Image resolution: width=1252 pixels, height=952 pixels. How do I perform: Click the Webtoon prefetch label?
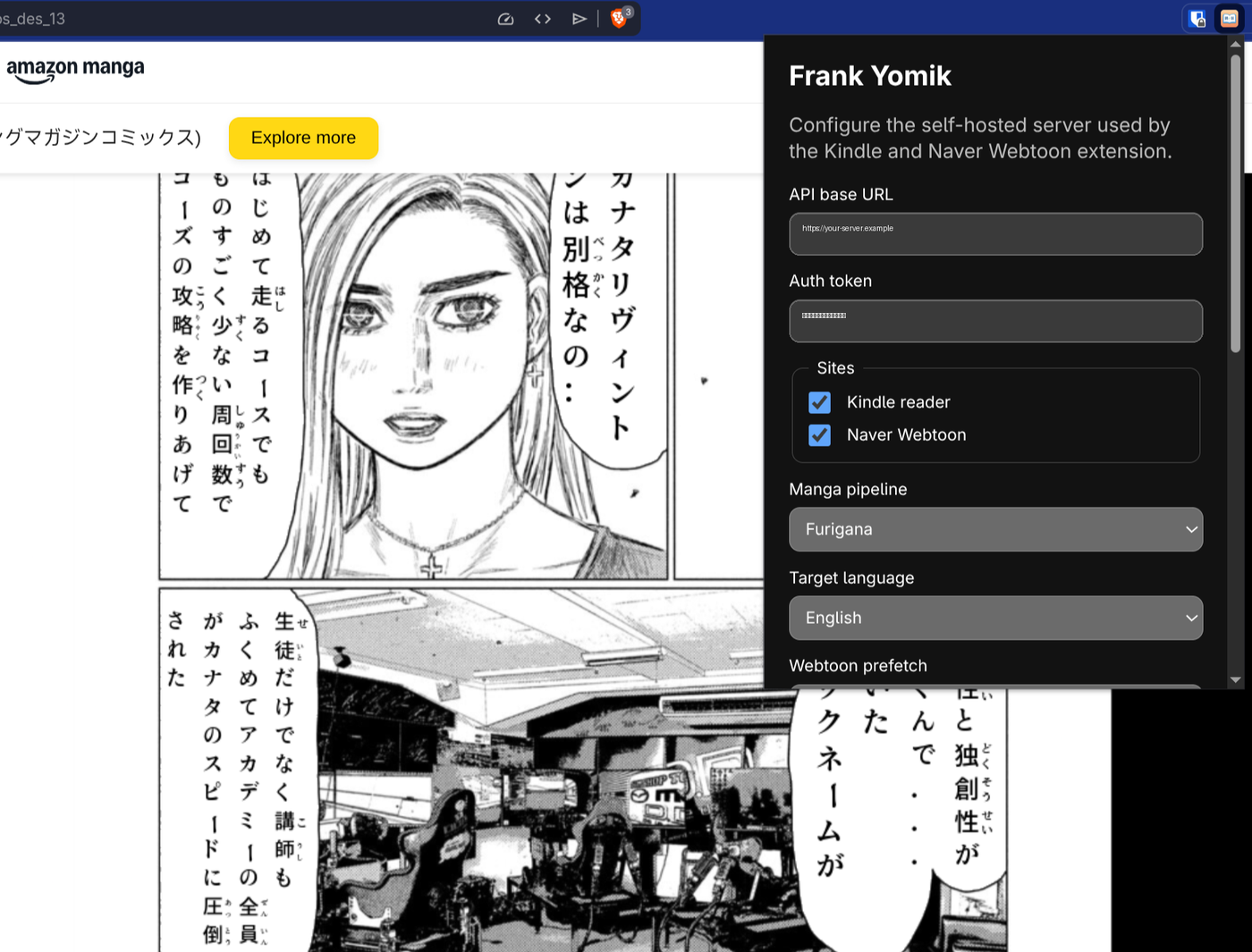pos(858,666)
